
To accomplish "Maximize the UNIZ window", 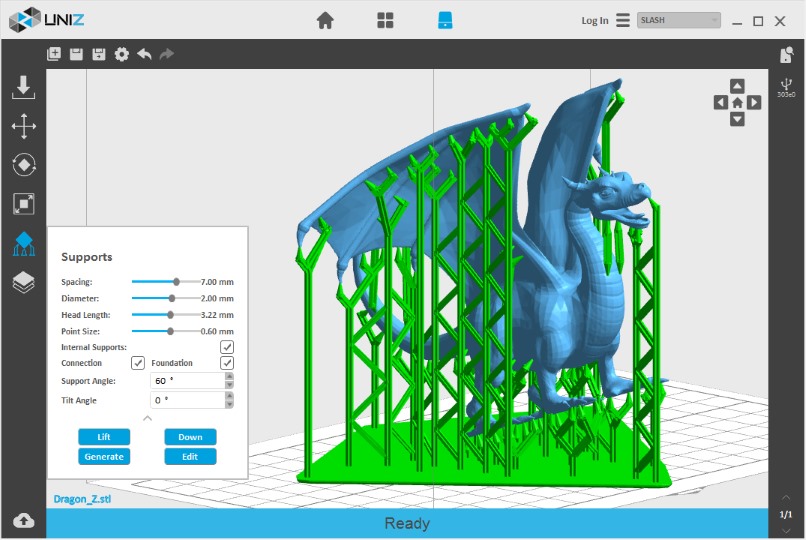I will pos(758,21).
